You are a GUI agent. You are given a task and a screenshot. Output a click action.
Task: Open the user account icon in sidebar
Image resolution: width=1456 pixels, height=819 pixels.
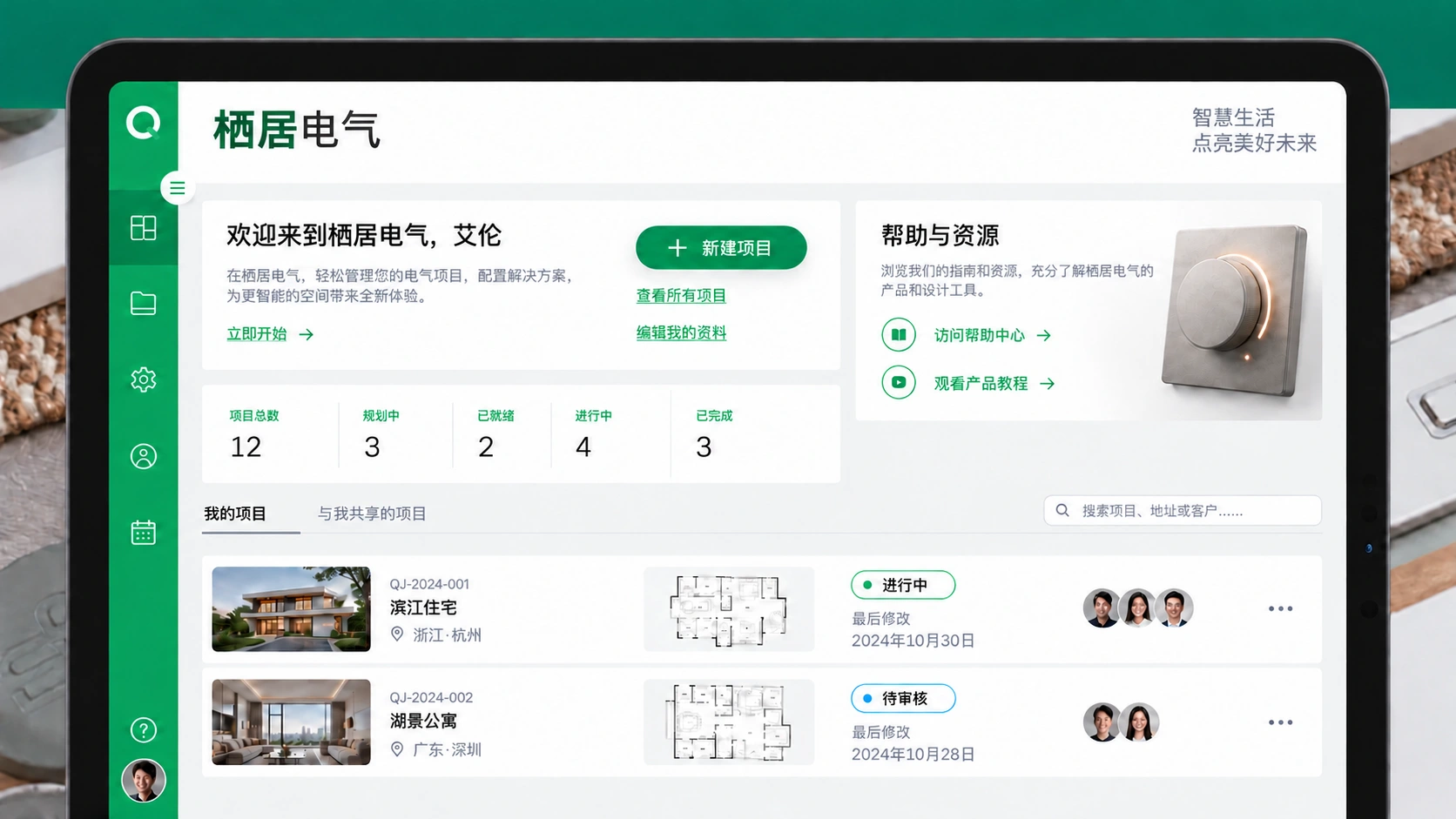(143, 456)
